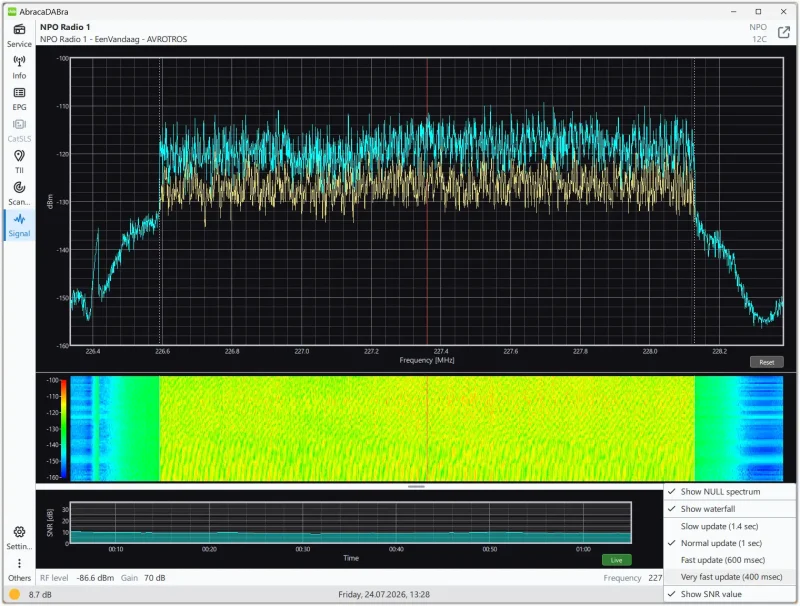
Task: Click the 12C channel label
Action: 759,39
